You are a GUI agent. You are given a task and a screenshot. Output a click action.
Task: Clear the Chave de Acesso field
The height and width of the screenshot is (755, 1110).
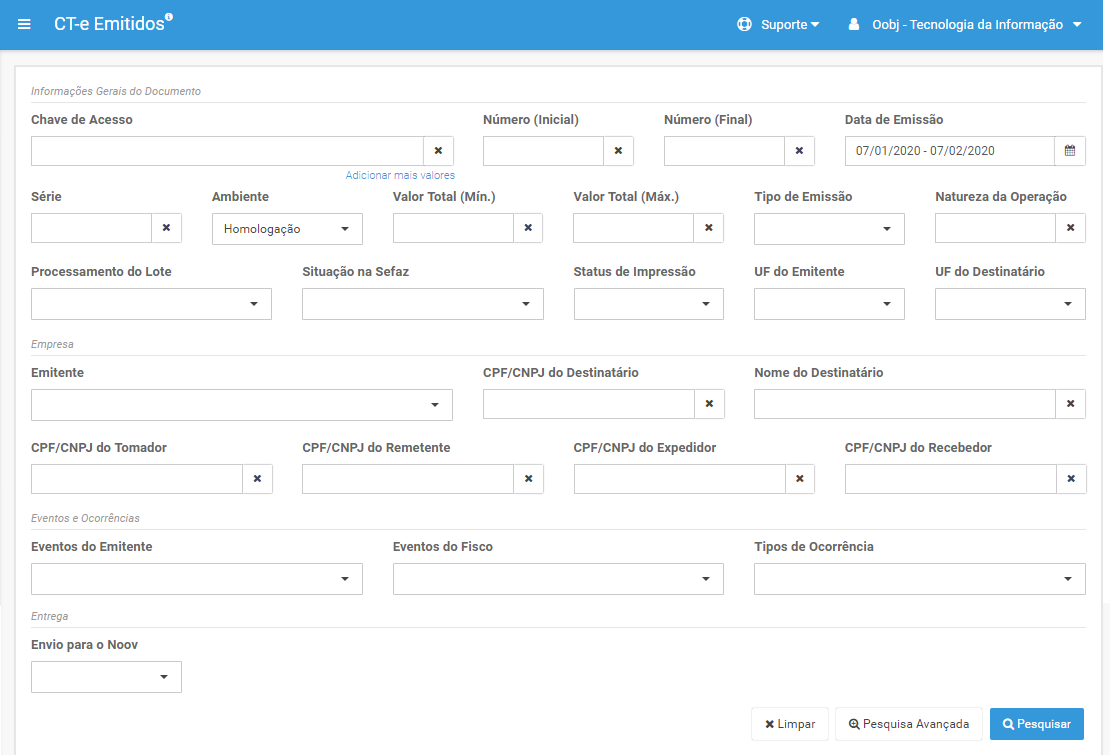[438, 151]
